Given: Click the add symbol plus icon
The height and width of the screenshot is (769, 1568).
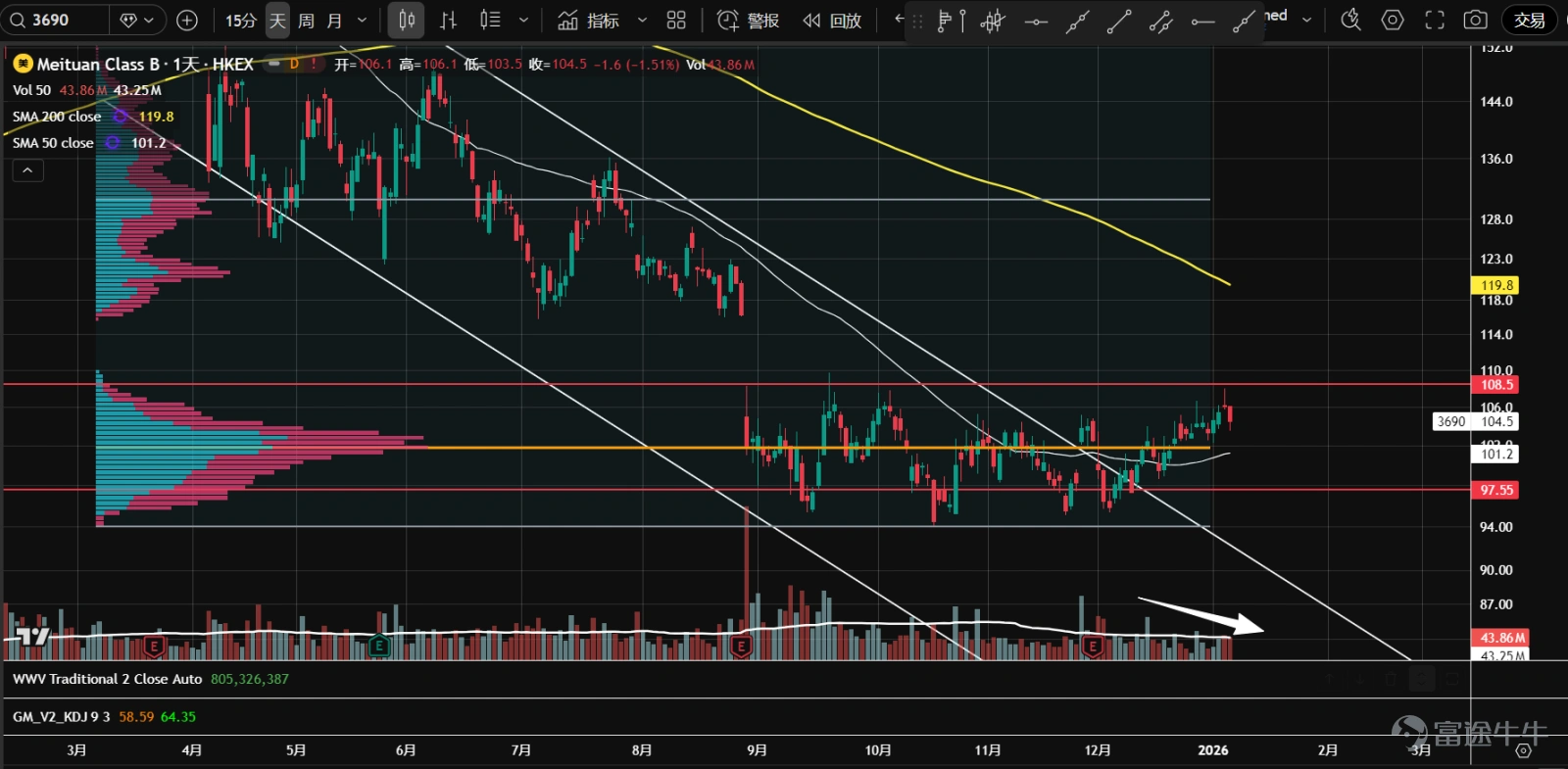Looking at the screenshot, I should (187, 20).
